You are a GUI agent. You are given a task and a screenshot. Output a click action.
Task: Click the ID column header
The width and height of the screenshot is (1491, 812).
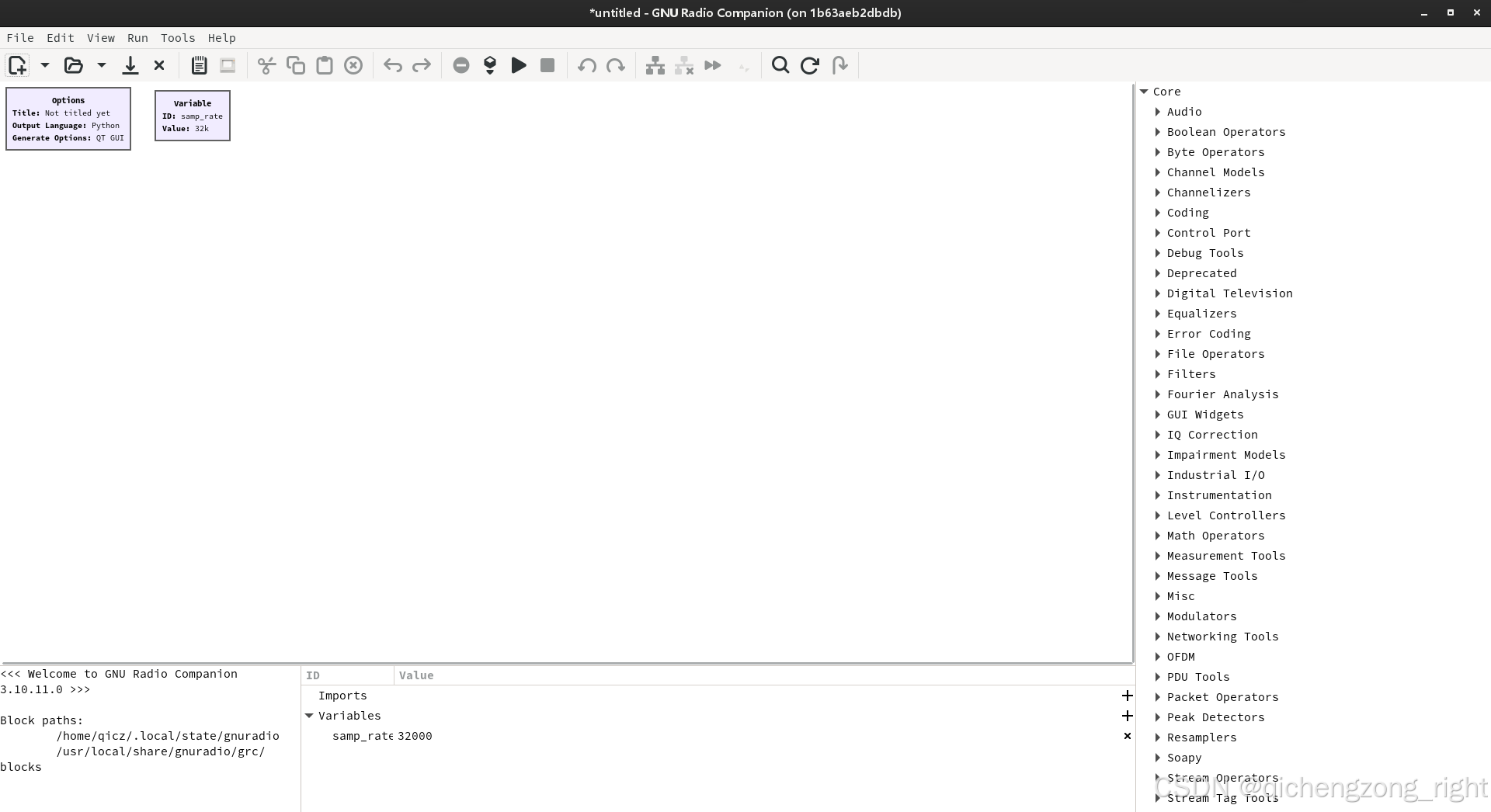(348, 675)
